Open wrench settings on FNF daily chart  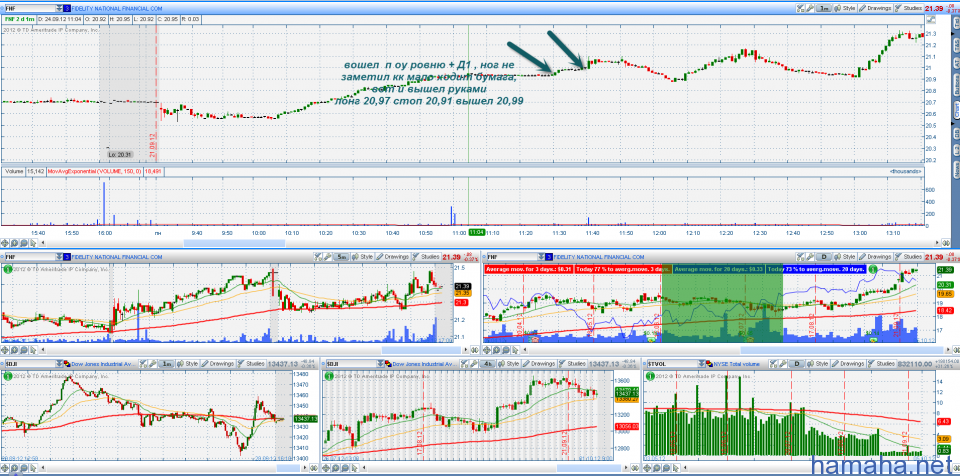[x=810, y=257]
